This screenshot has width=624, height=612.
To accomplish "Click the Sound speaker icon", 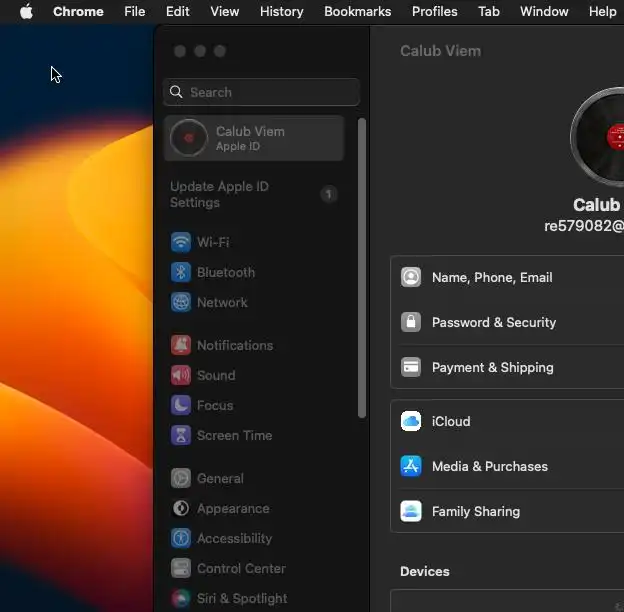I will pyautogui.click(x=181, y=375).
